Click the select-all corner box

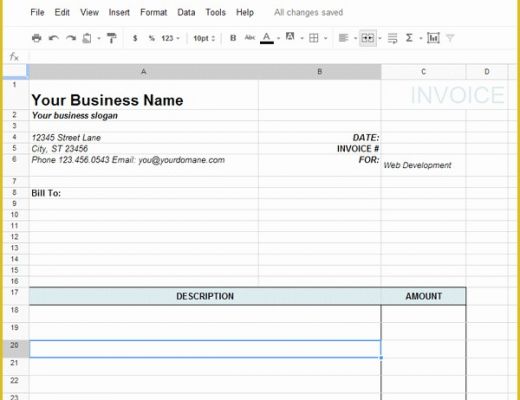[x=16, y=72]
